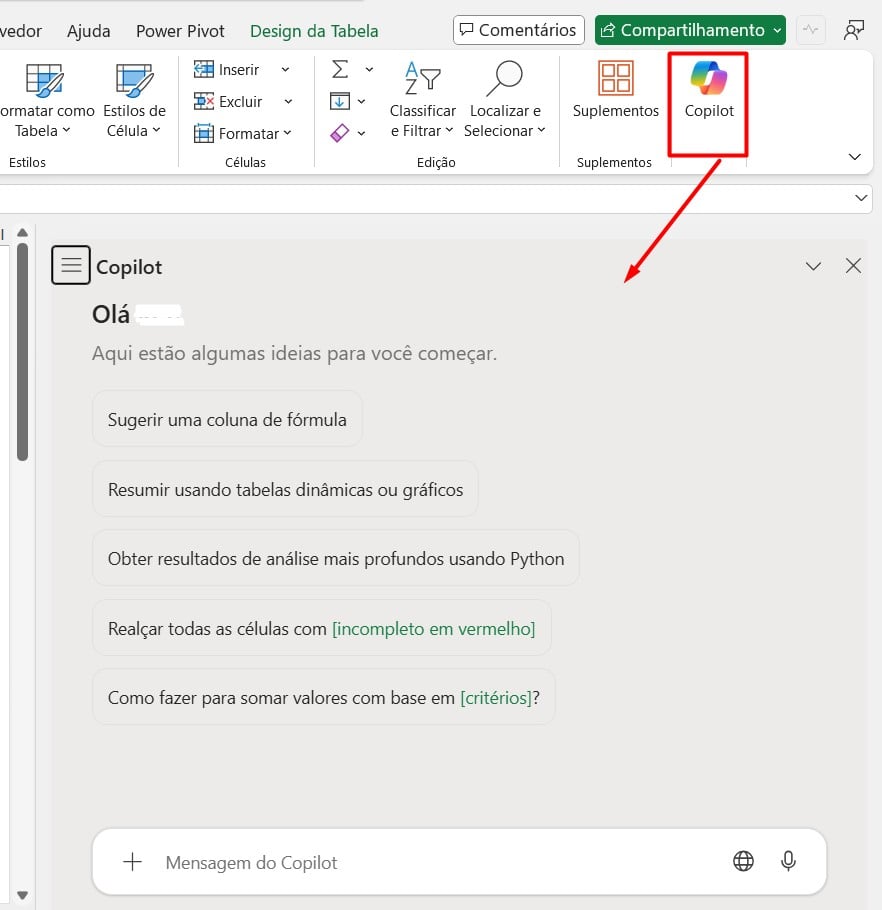882x910 pixels.
Task: Select the Python deeper analysis suggestion
Action: point(335,558)
